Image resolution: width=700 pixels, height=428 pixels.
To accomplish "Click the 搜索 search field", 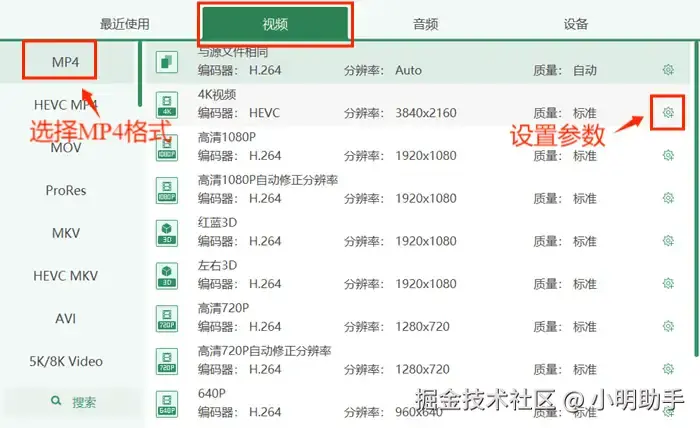I will pos(72,402).
